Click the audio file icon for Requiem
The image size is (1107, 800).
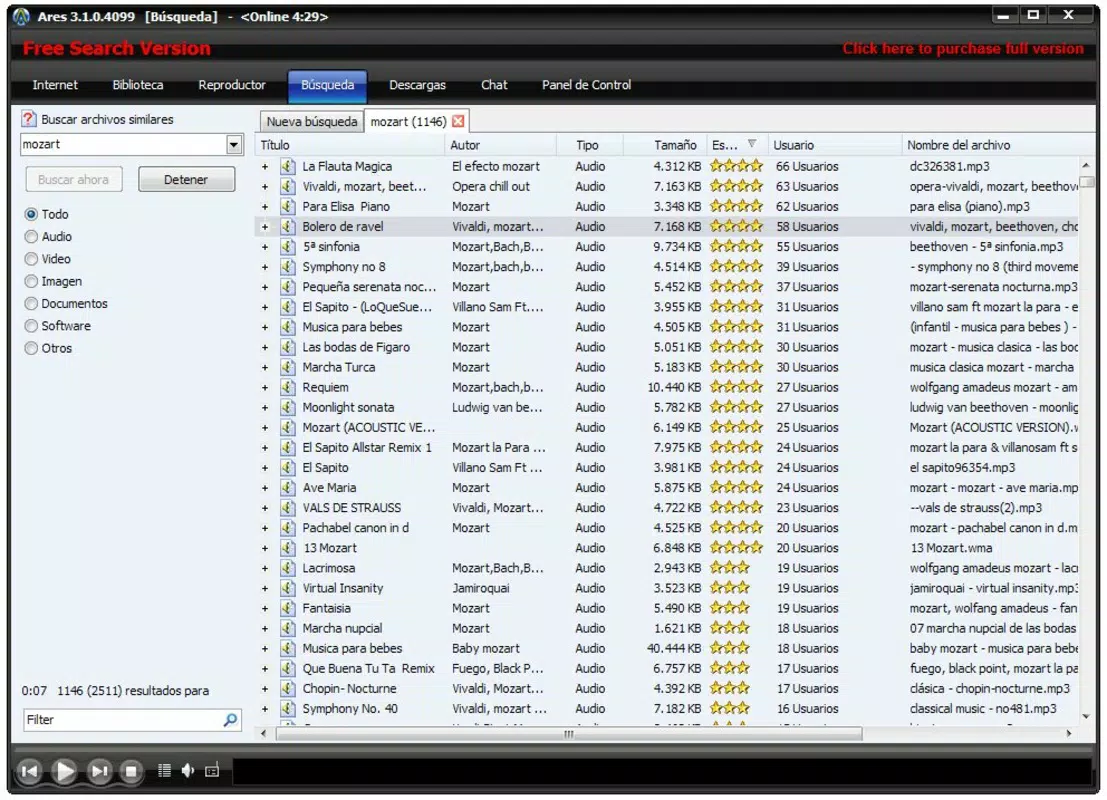pyautogui.click(x=287, y=388)
